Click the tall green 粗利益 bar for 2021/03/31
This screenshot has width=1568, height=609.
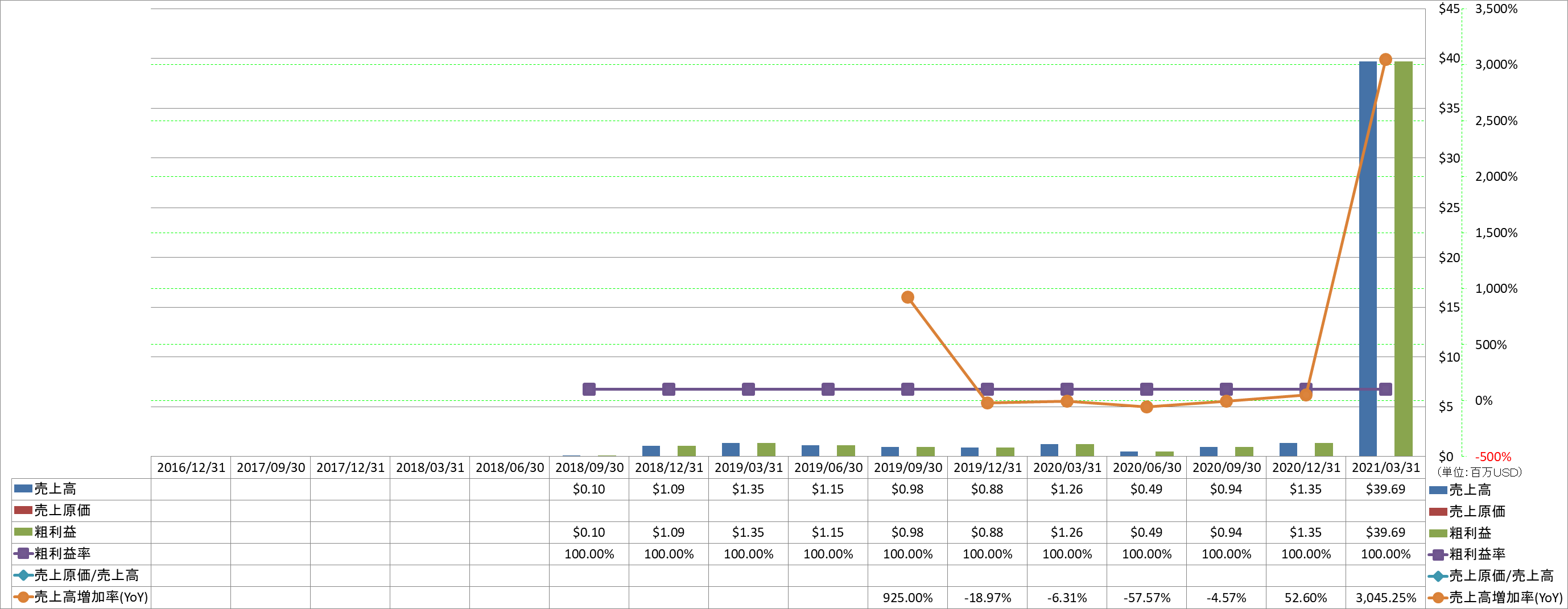[1404, 259]
